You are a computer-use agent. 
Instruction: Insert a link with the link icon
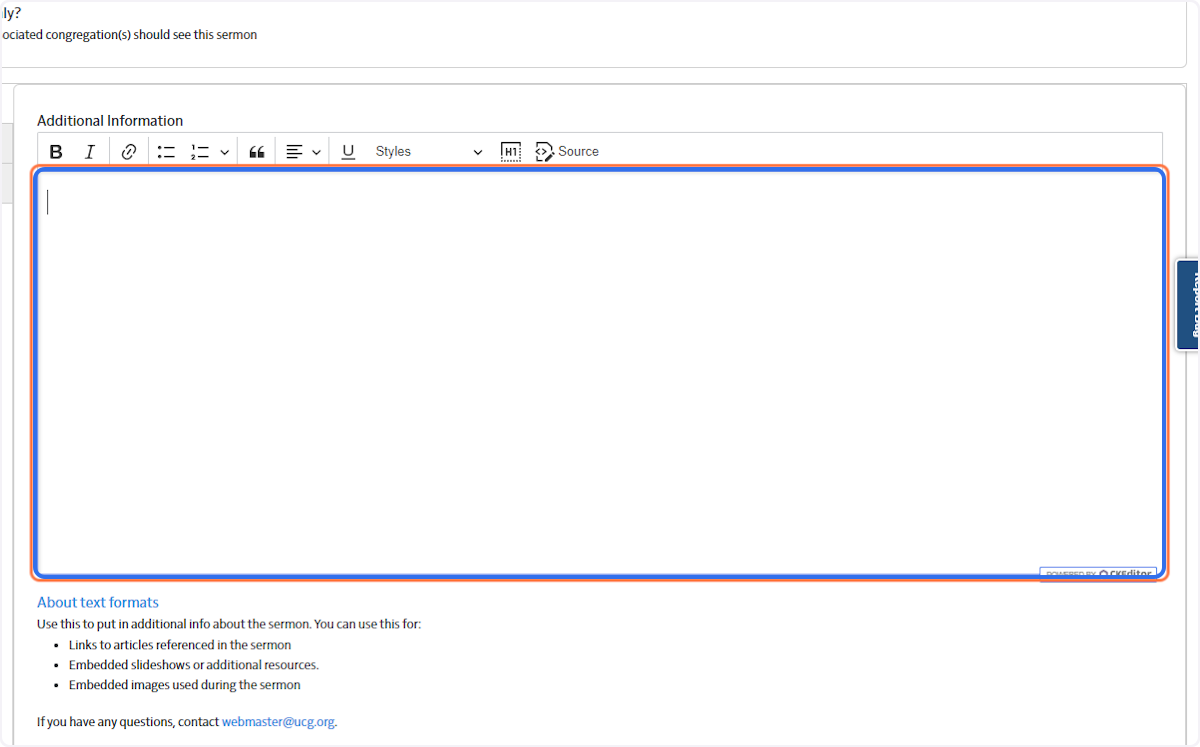coord(129,152)
